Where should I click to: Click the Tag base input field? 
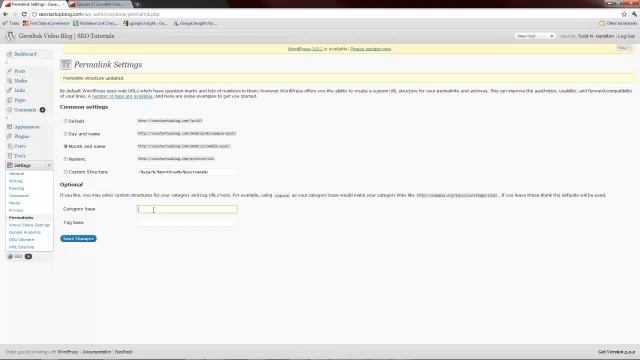point(187,222)
